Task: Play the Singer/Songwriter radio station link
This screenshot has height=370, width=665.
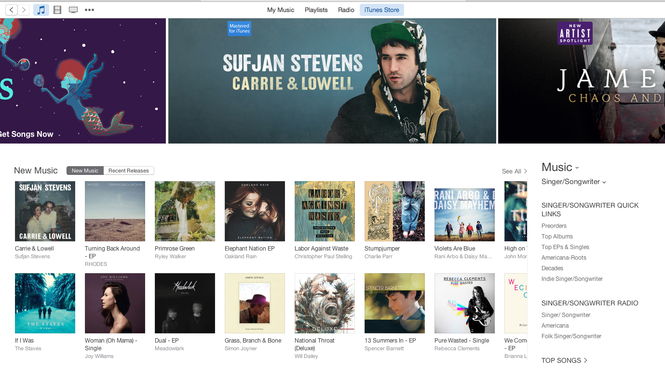Action: coord(566,315)
